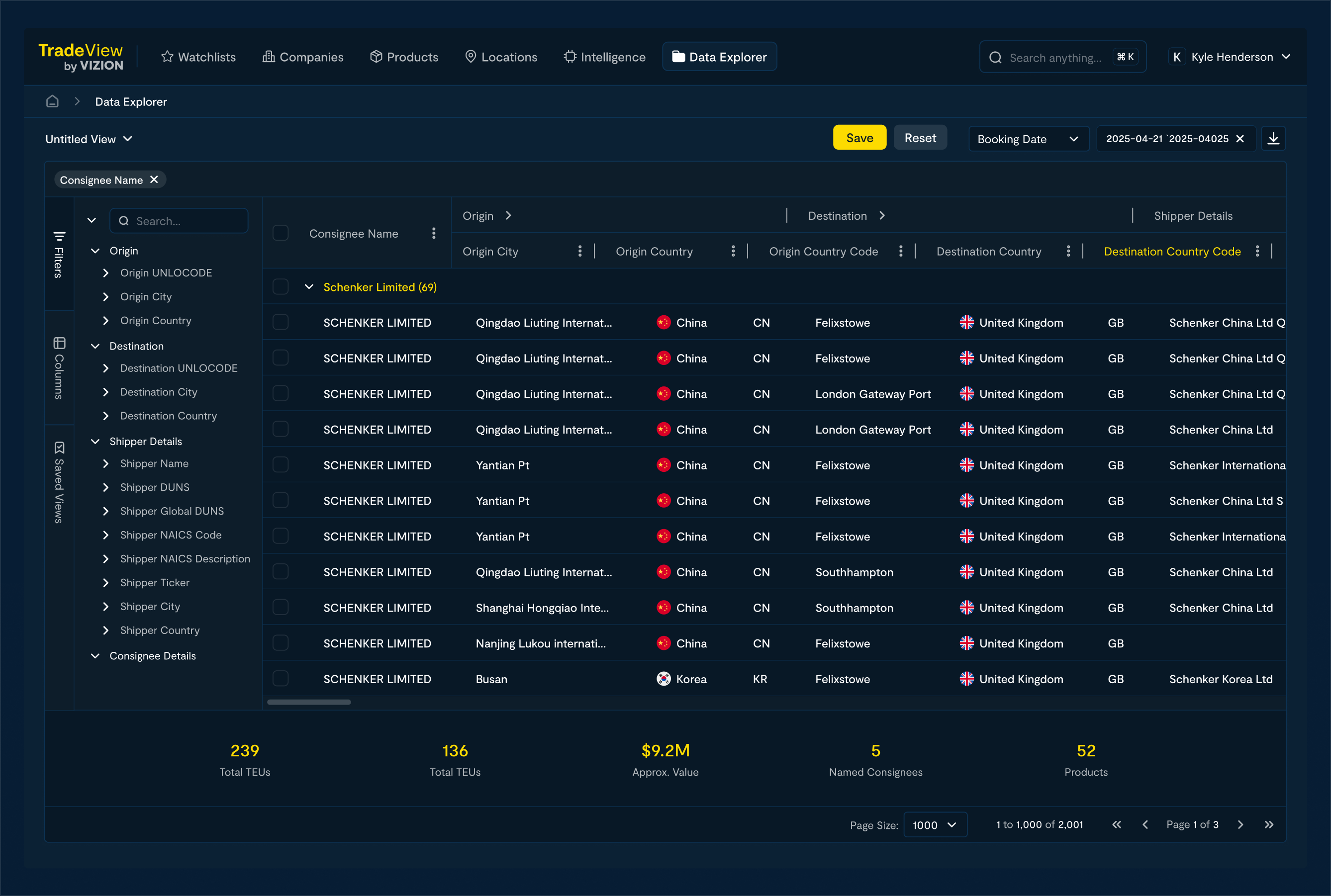Open the Page Size dropdown
The image size is (1331, 896).
(x=935, y=824)
